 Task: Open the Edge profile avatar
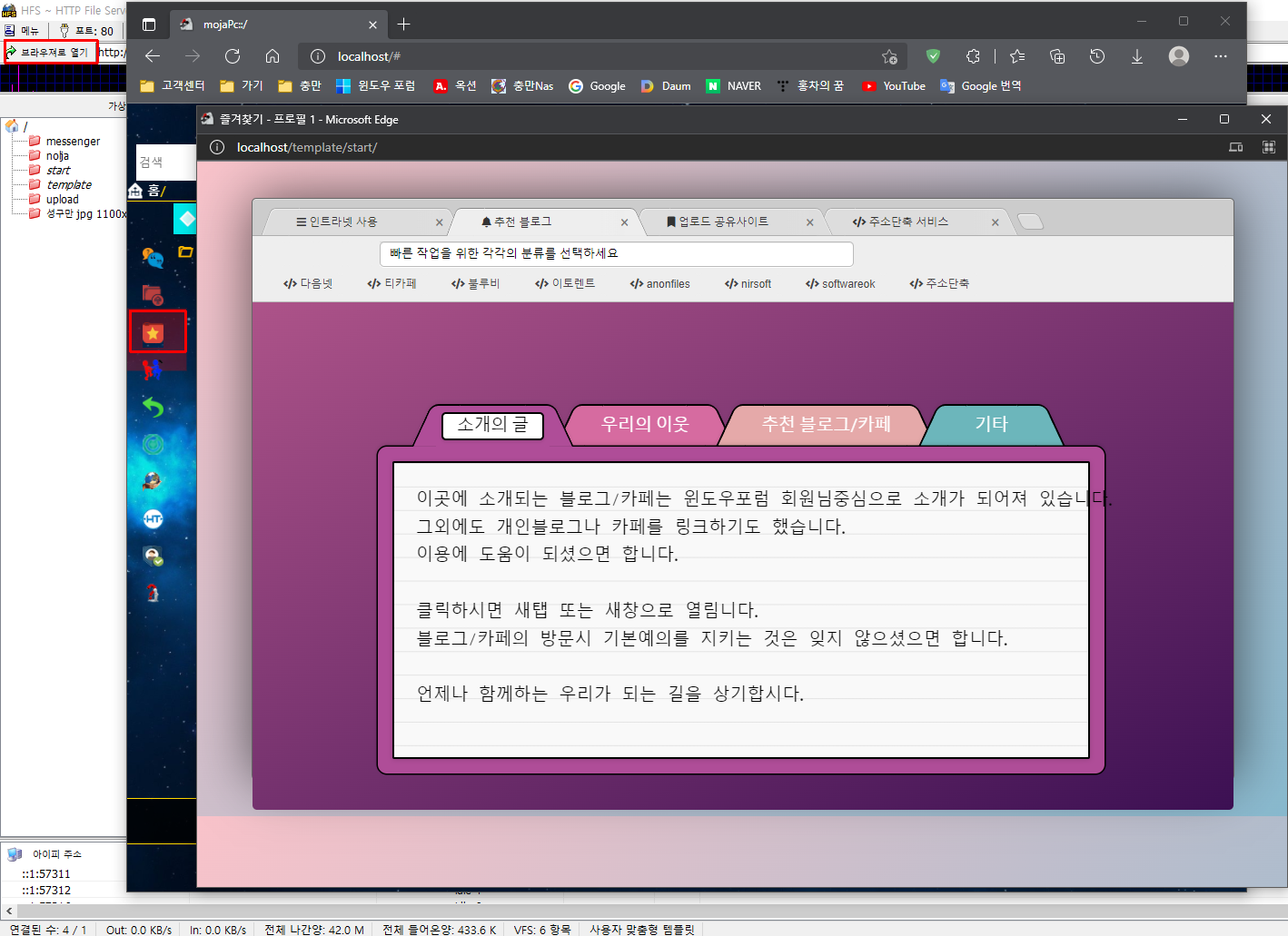[1179, 56]
